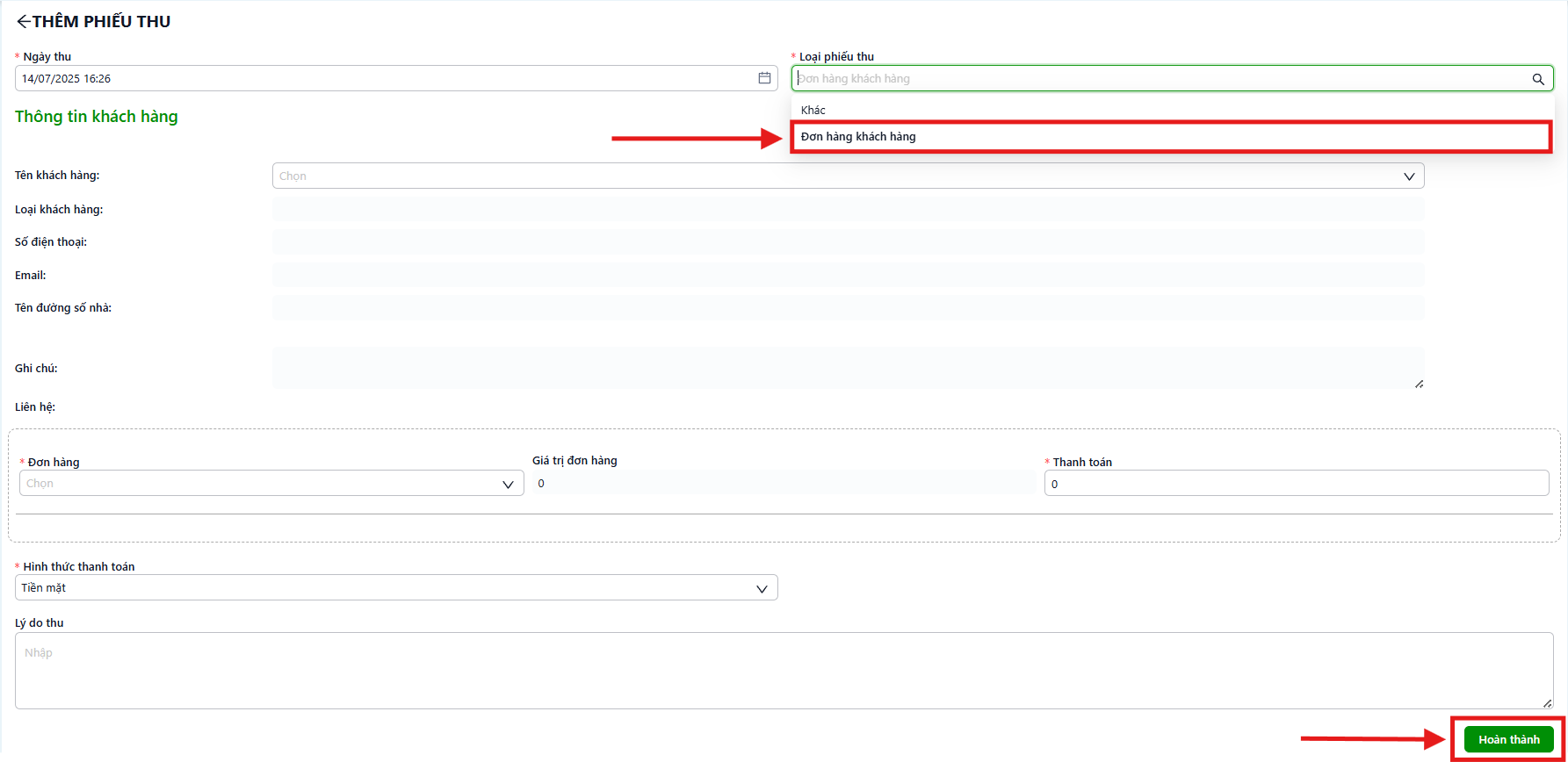Click the Email field

[848, 275]
